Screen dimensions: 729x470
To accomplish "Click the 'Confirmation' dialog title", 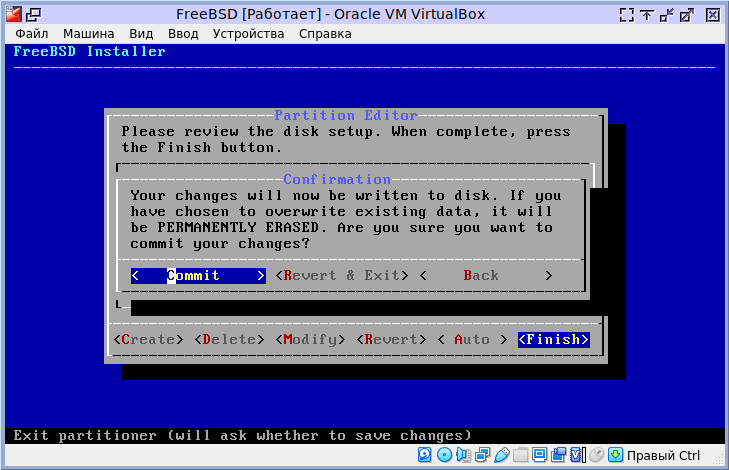I will [x=337, y=179].
